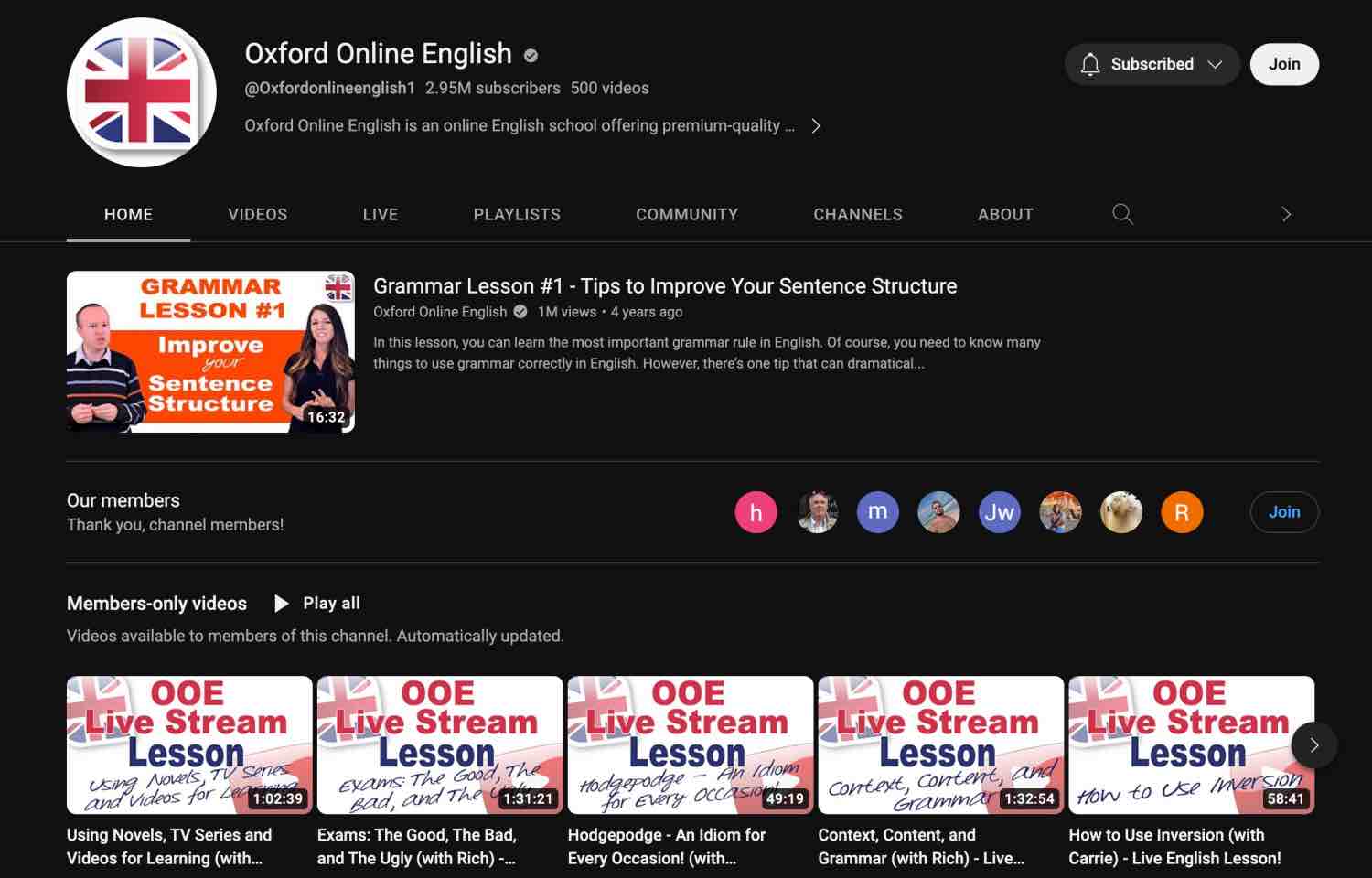Click the title Exams: The Good, The Bad

click(417, 846)
